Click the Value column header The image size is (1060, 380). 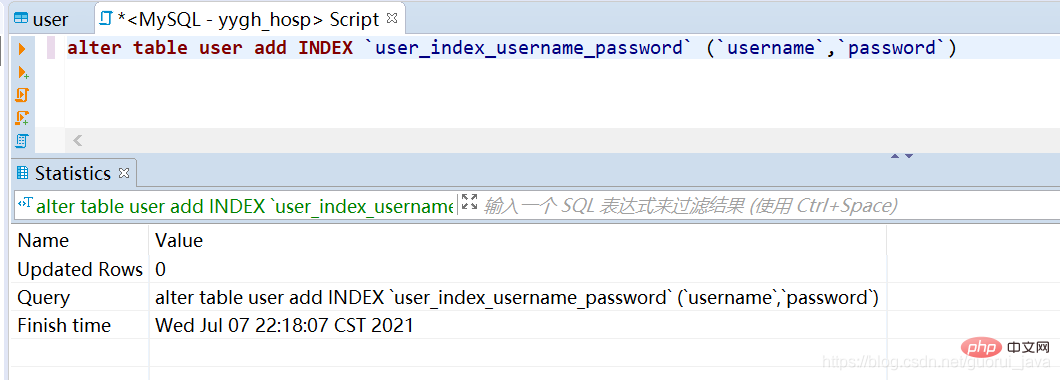[x=179, y=240]
